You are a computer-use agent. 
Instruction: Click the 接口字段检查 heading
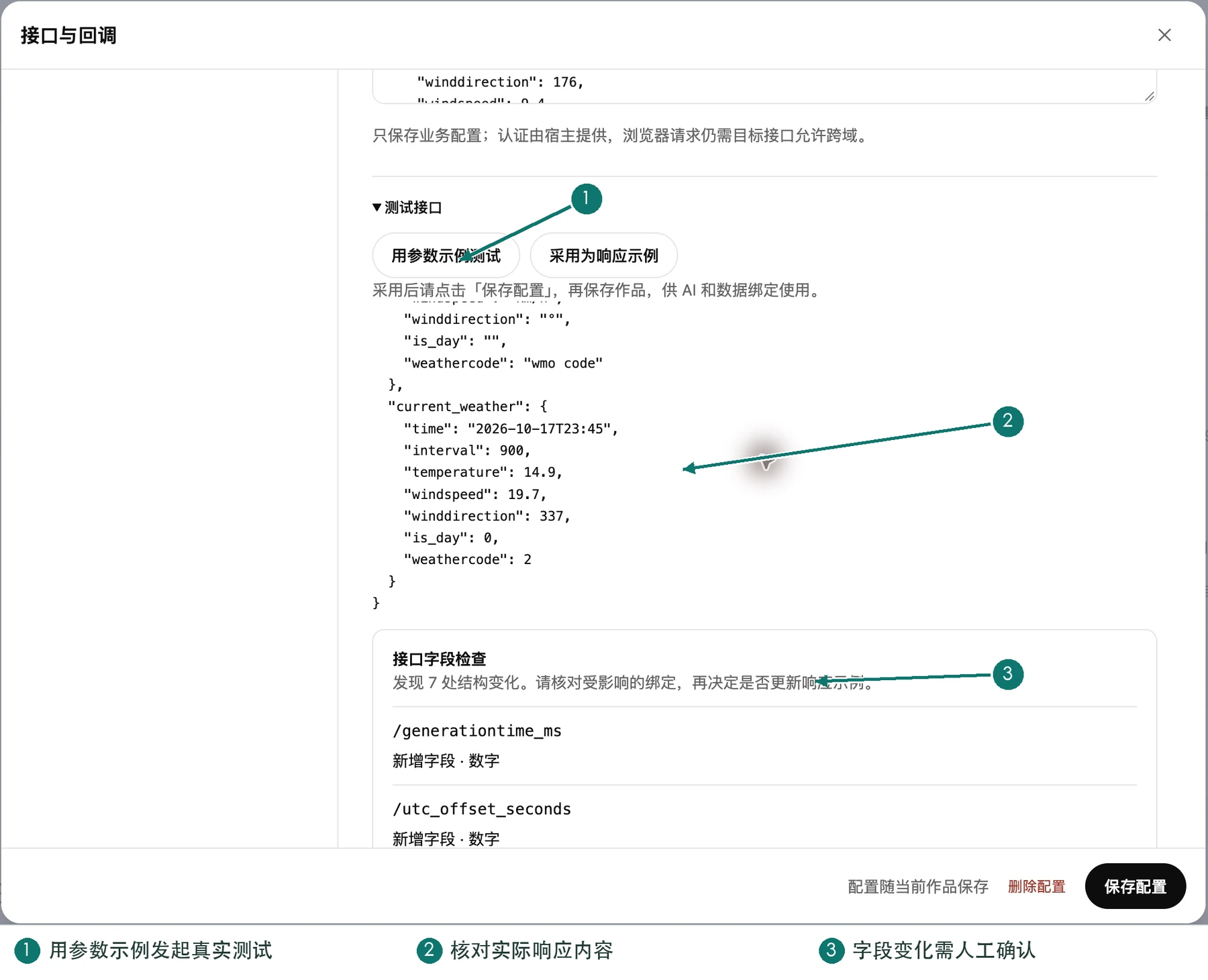point(440,659)
